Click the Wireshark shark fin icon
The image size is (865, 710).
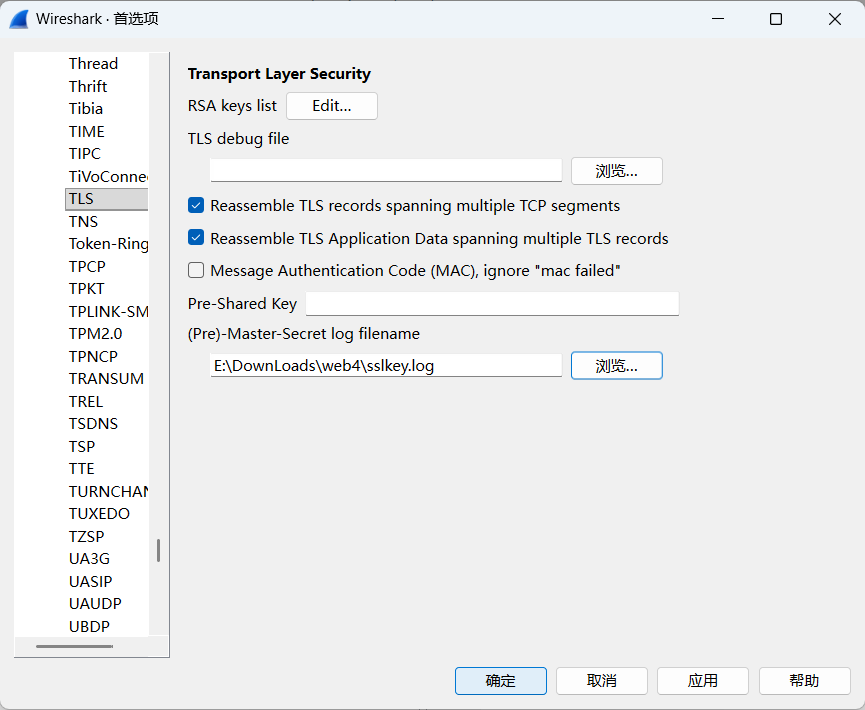click(x=19, y=19)
